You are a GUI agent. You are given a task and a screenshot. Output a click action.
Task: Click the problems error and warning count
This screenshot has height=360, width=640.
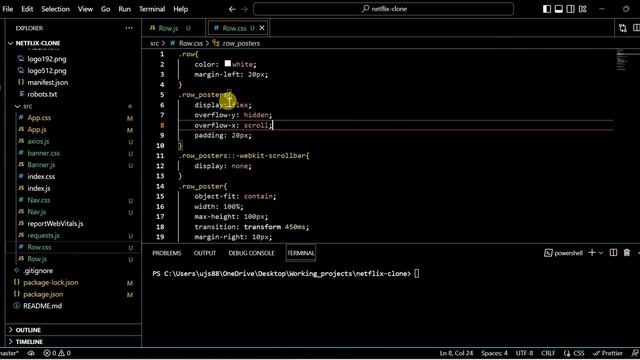pyautogui.click(x=57, y=353)
